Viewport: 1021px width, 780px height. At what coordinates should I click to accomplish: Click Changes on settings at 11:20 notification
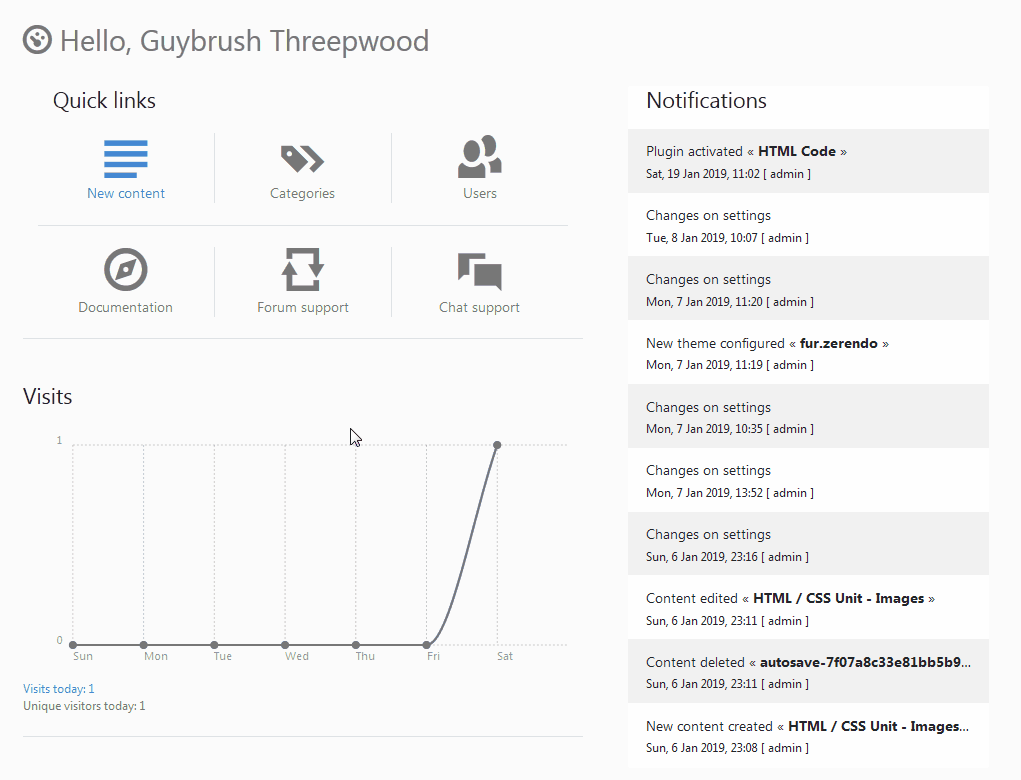pos(808,289)
